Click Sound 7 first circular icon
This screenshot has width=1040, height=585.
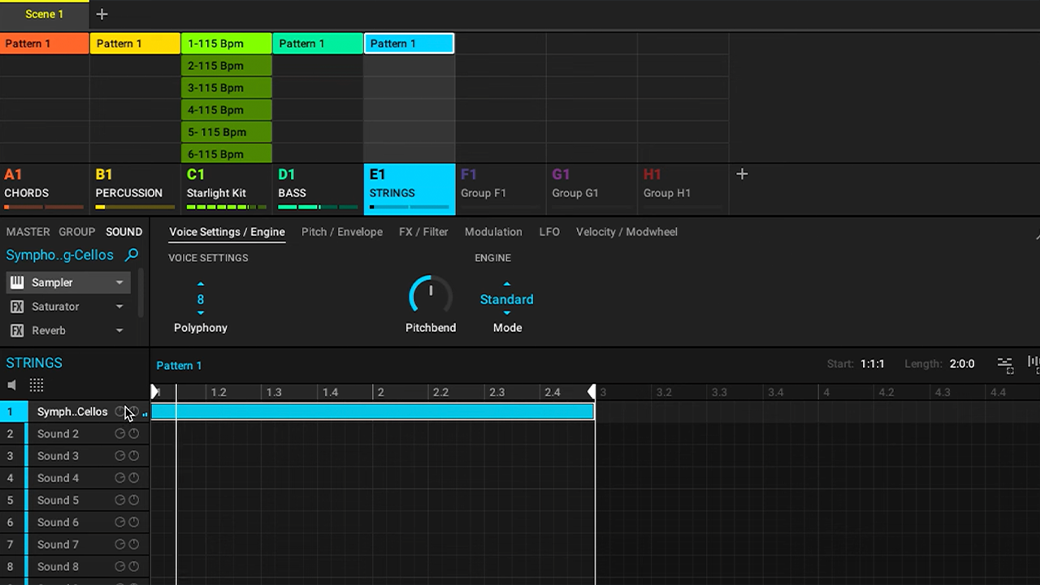(x=120, y=545)
